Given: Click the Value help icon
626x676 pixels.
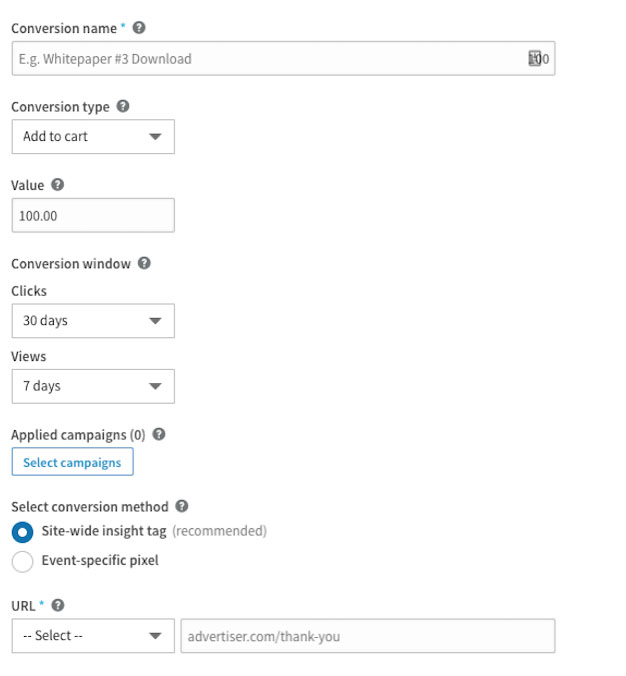Looking at the screenshot, I should click(57, 185).
